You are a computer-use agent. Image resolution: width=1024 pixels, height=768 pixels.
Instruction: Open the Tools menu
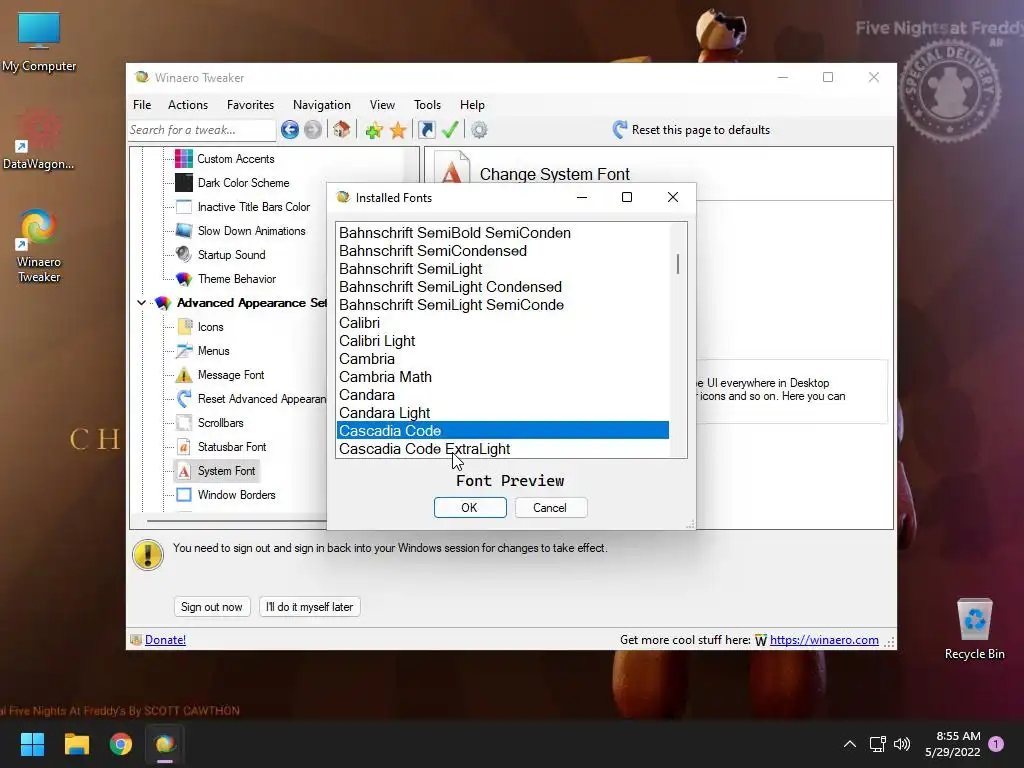[x=427, y=105]
